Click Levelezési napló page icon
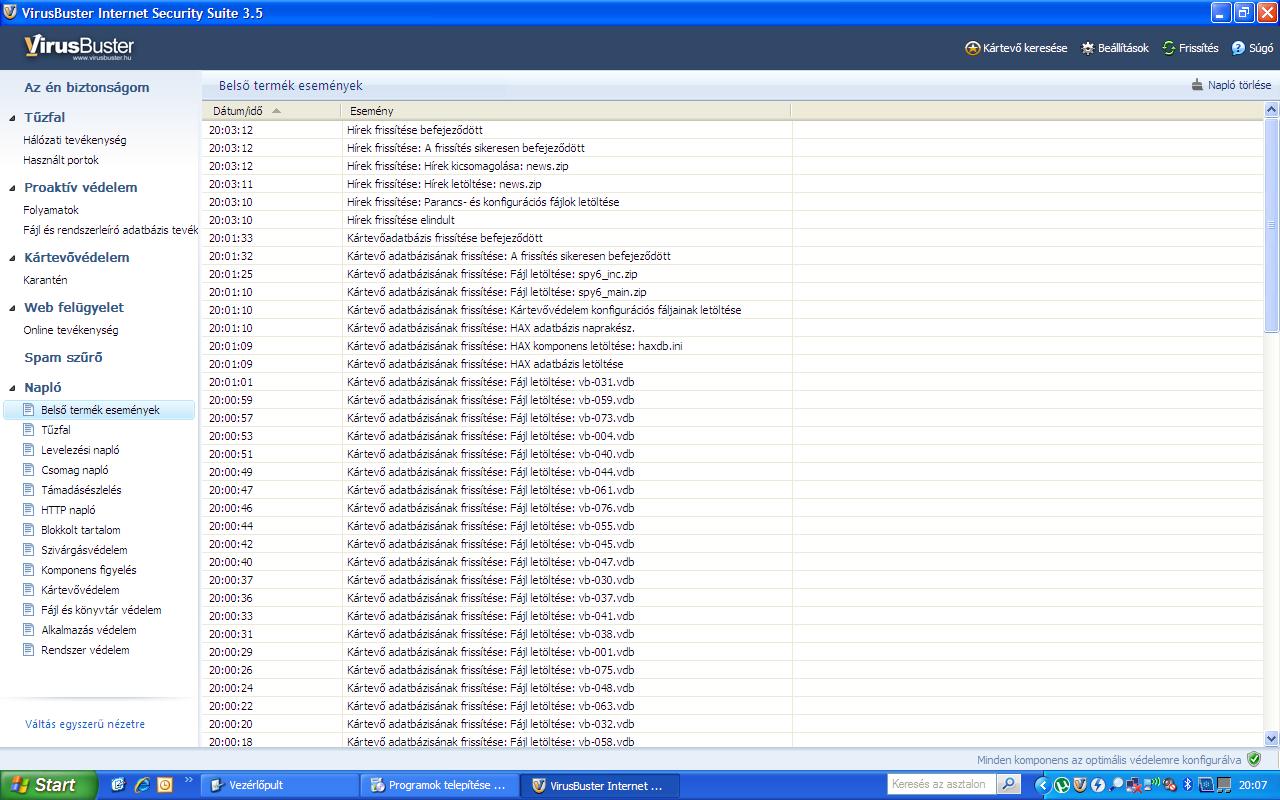The height and width of the screenshot is (800, 1280). coord(29,450)
